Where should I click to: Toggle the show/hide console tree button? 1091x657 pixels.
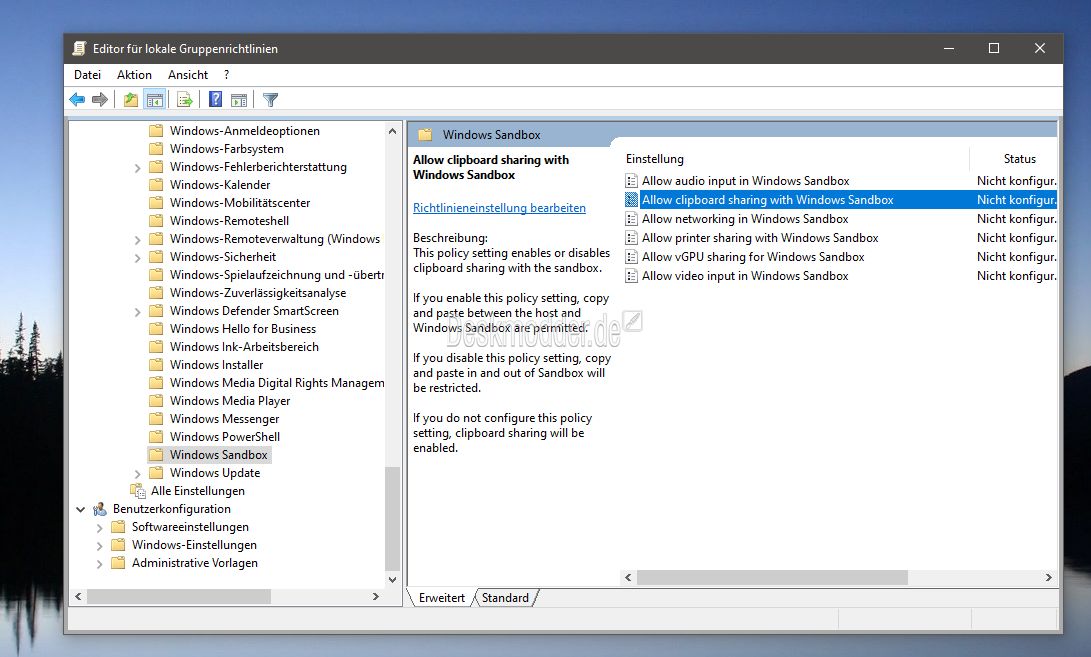155,100
